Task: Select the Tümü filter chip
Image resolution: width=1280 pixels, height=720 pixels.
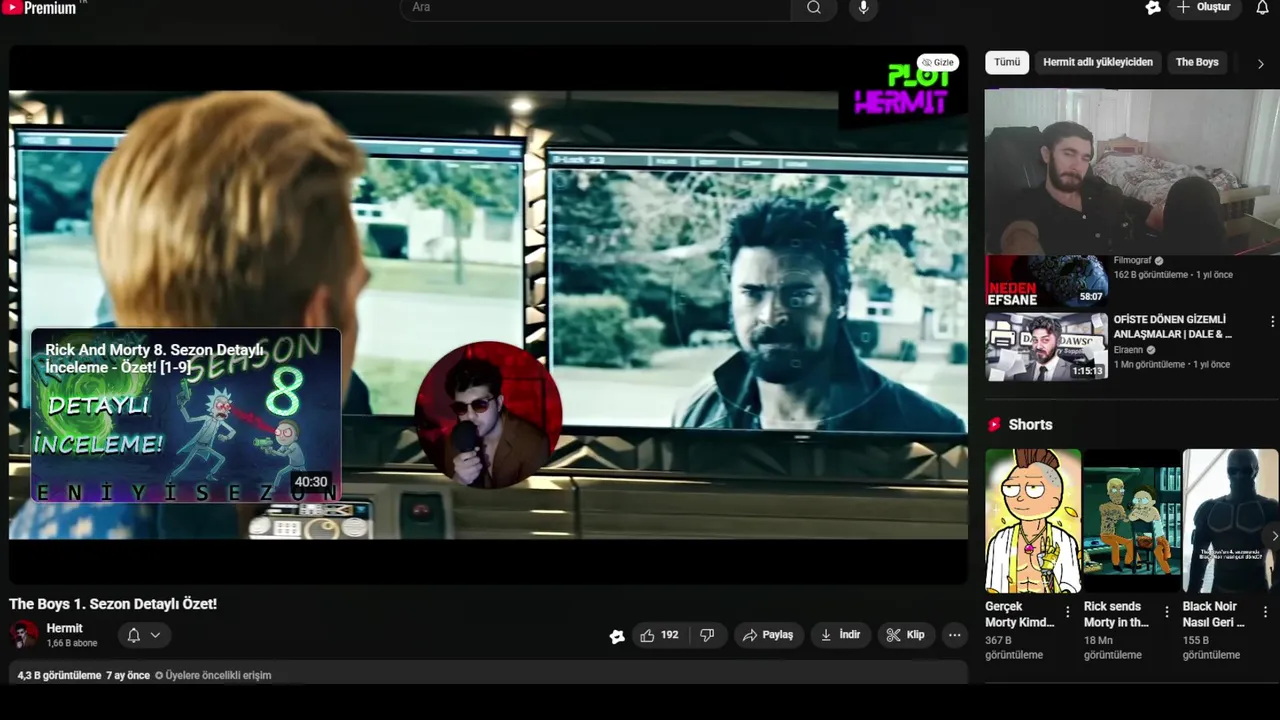Action: [x=1007, y=62]
